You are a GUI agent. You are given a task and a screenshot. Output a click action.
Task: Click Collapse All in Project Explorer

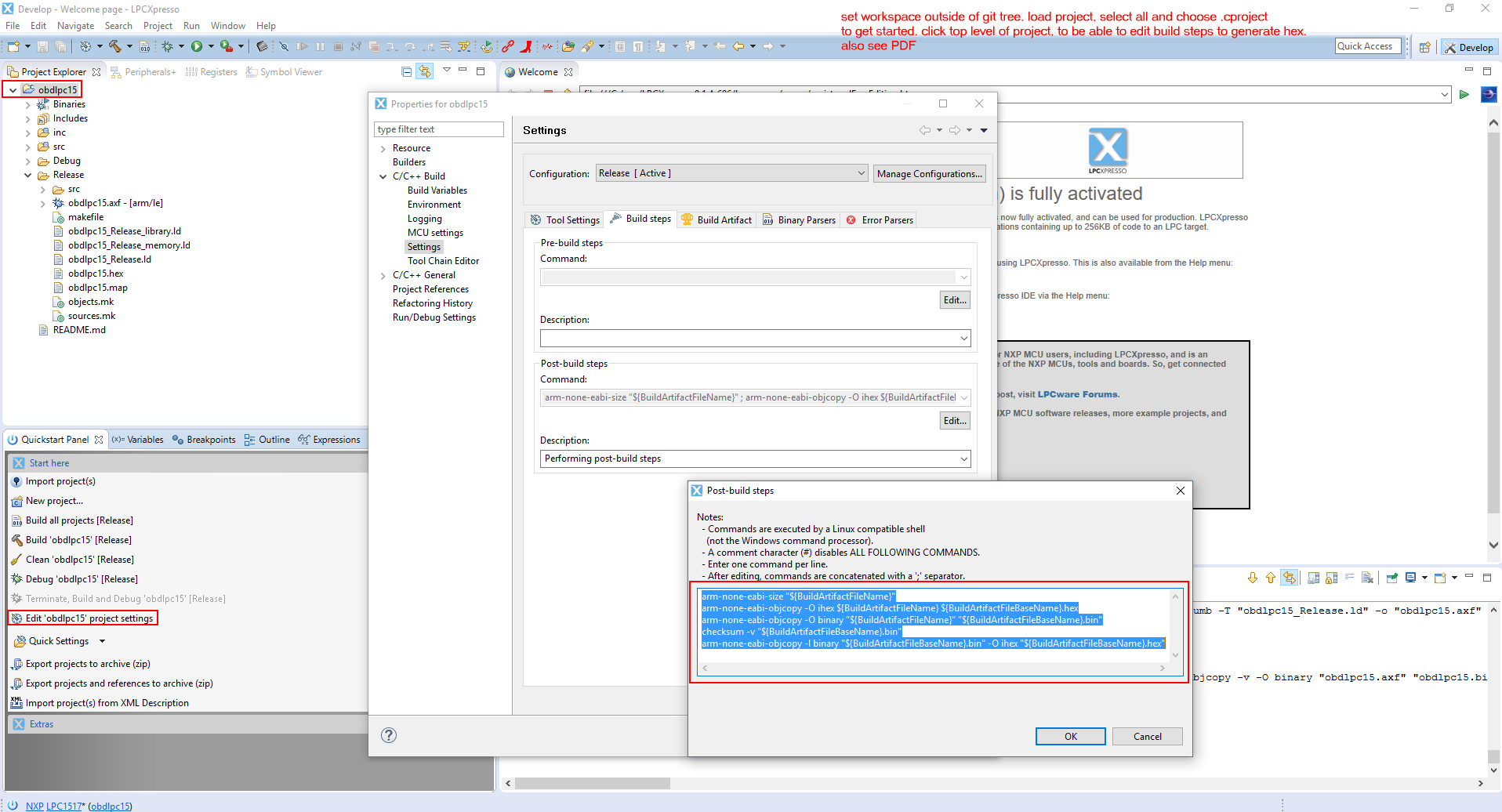pos(406,71)
